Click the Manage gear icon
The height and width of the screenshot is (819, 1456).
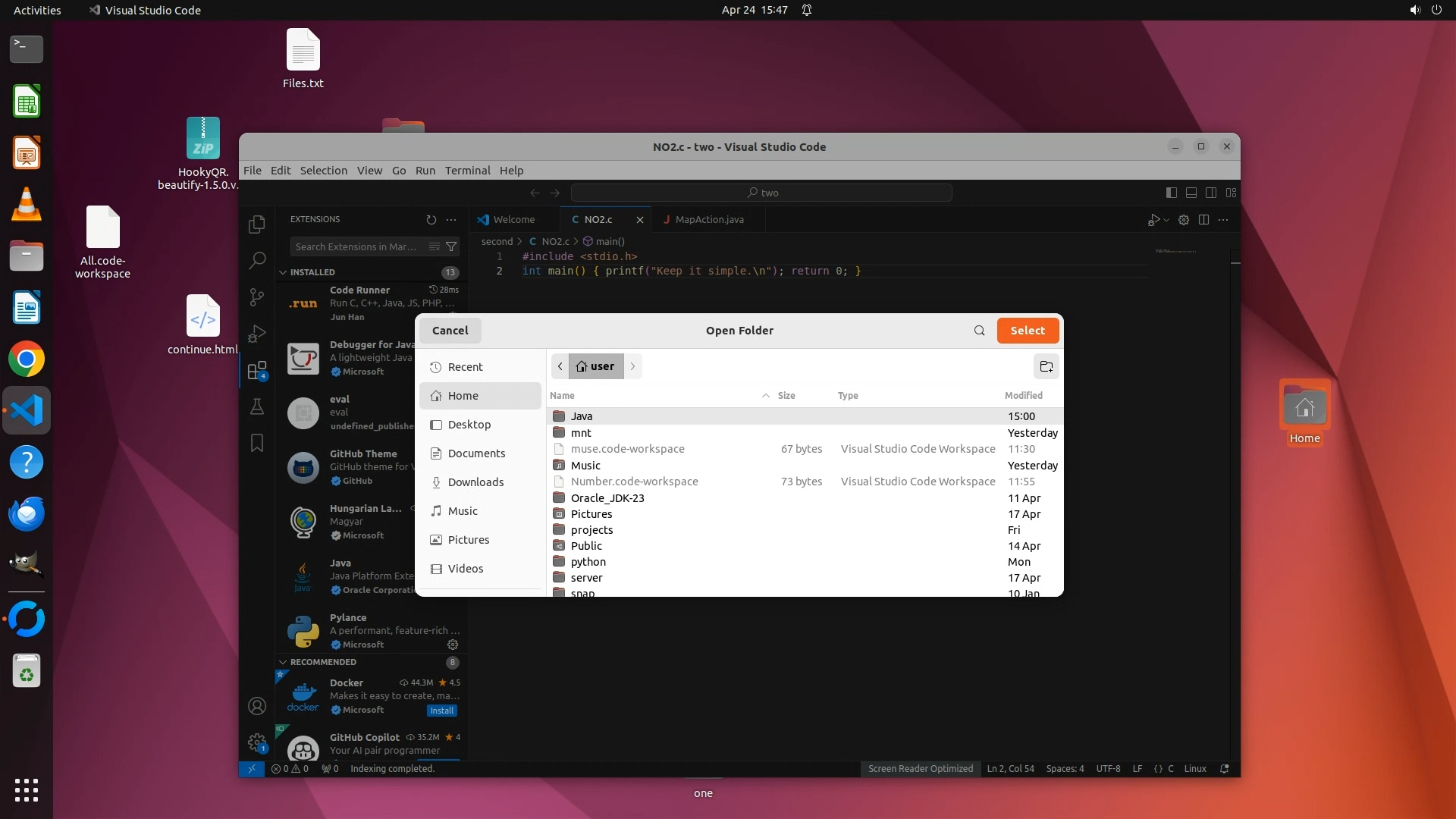click(257, 742)
